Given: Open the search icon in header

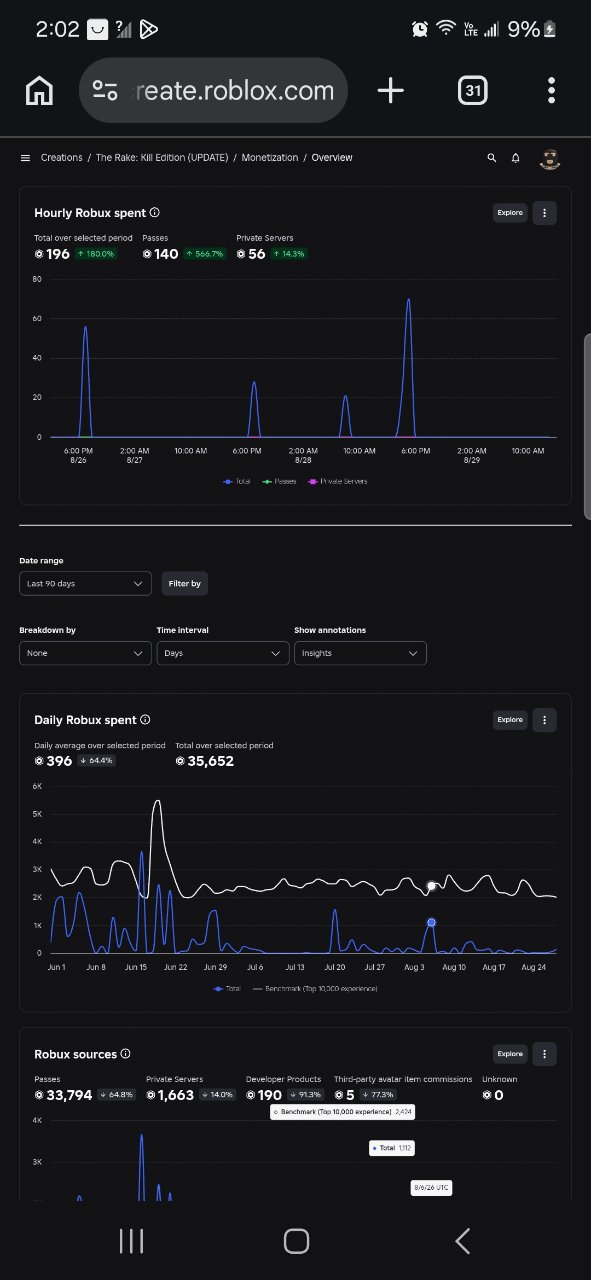Looking at the screenshot, I should pyautogui.click(x=491, y=158).
